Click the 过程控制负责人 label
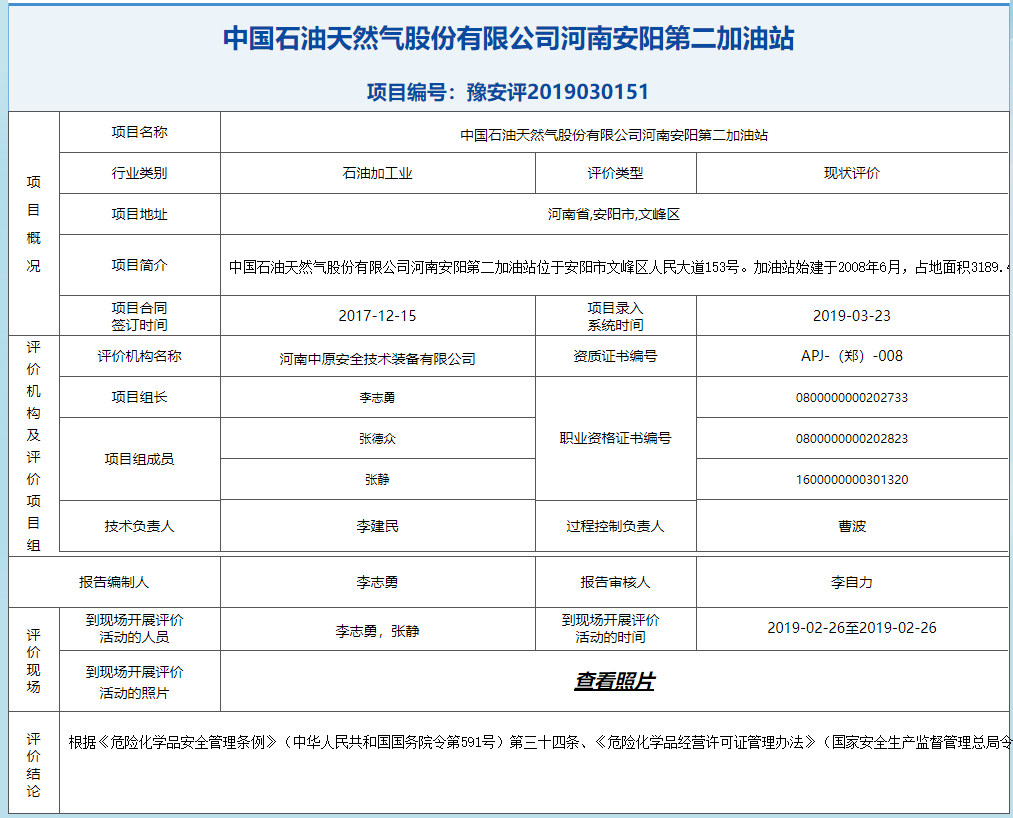 615,526
